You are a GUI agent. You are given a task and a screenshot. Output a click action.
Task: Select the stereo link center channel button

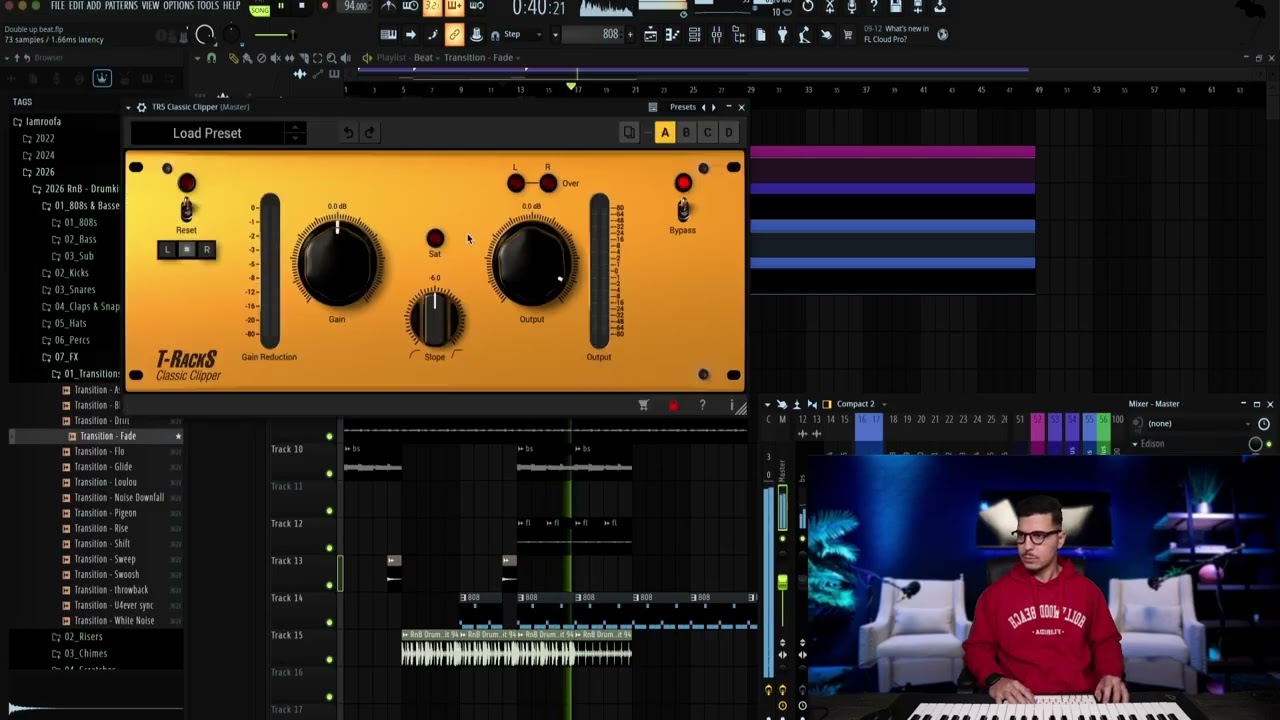click(186, 249)
